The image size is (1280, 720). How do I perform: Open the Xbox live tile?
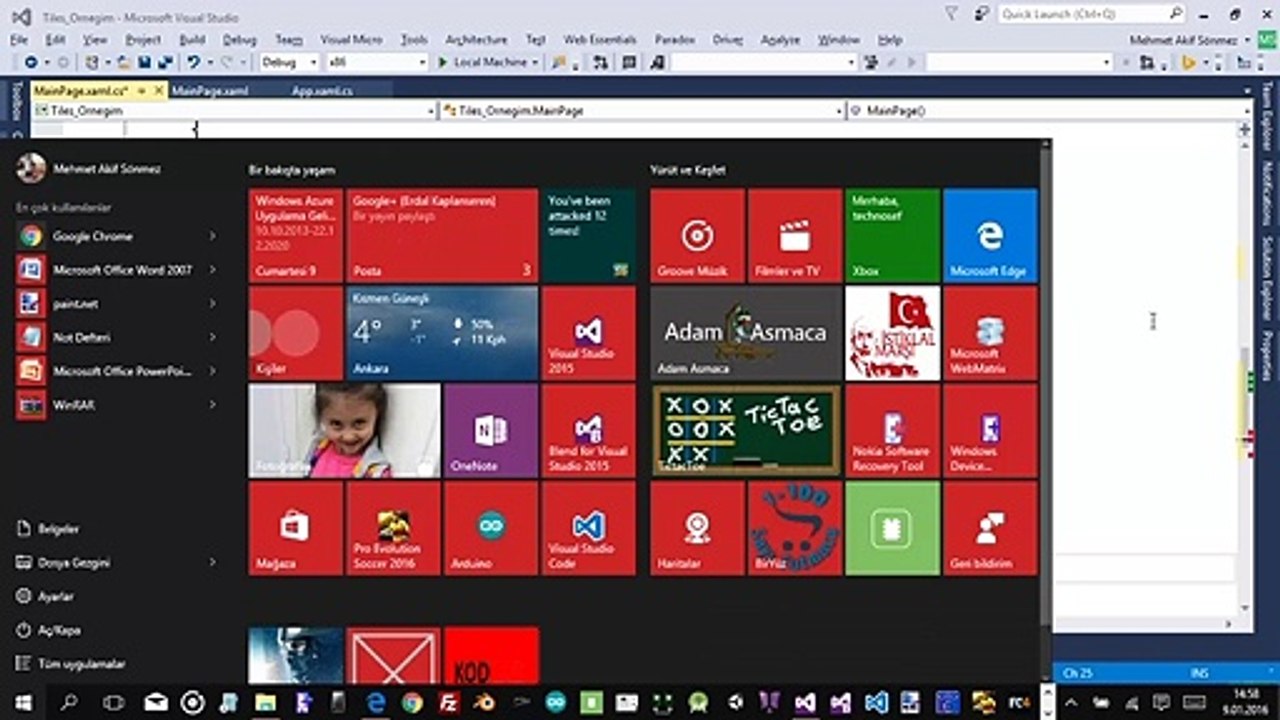[892, 235]
